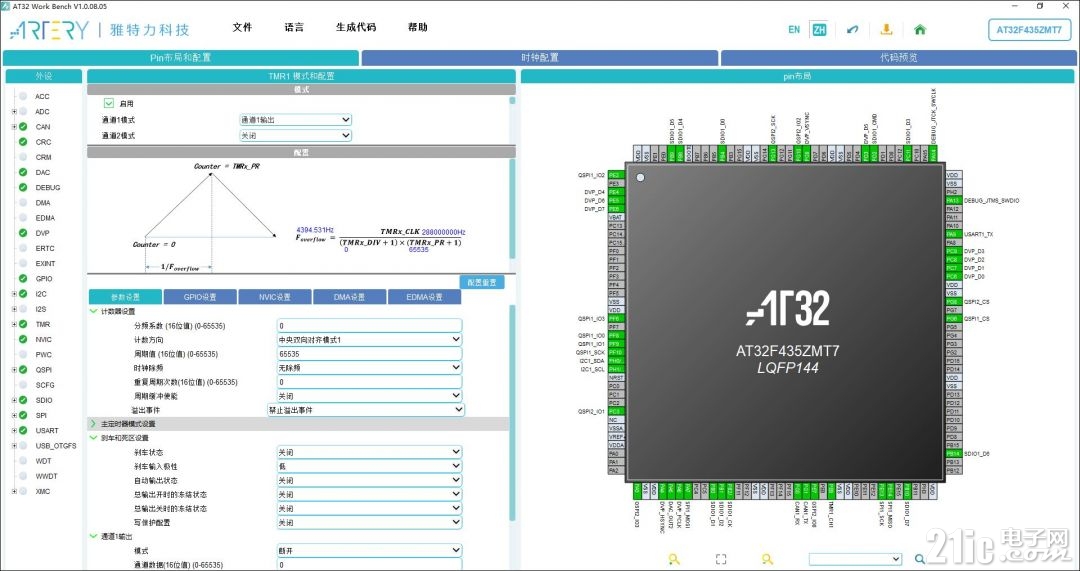
Task: Open pin search dropdown below chip
Action: pos(855,559)
